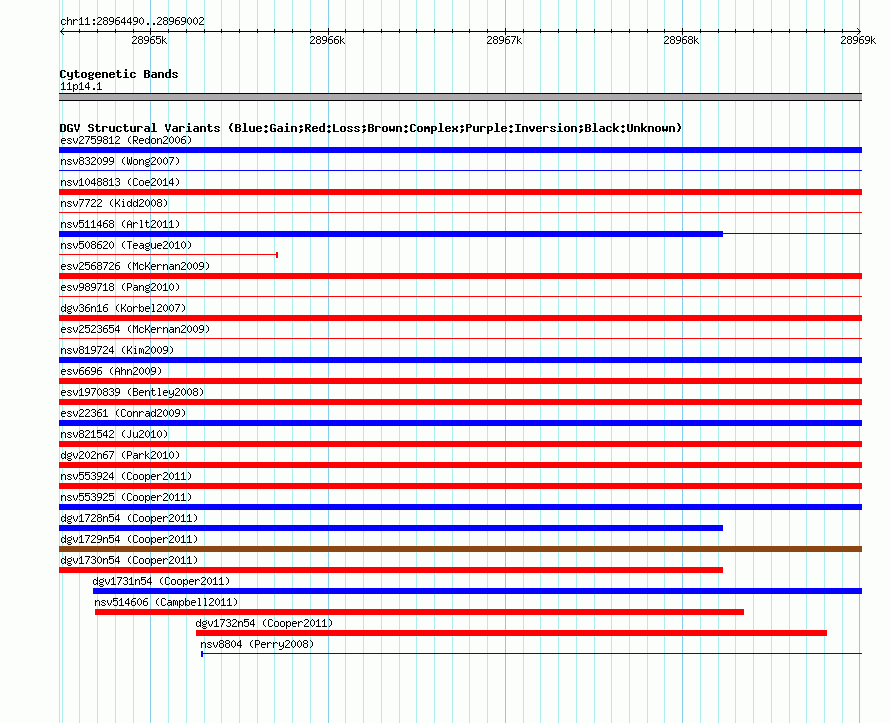Open the esv989718 (Pang2010) label
The image size is (890, 723).
point(120,287)
